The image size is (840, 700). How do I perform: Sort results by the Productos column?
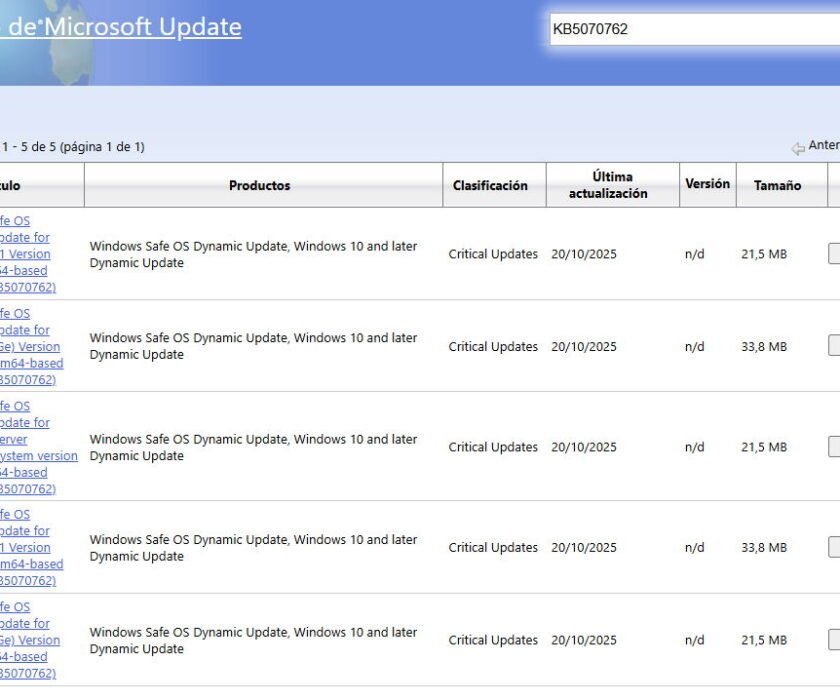(x=260, y=185)
